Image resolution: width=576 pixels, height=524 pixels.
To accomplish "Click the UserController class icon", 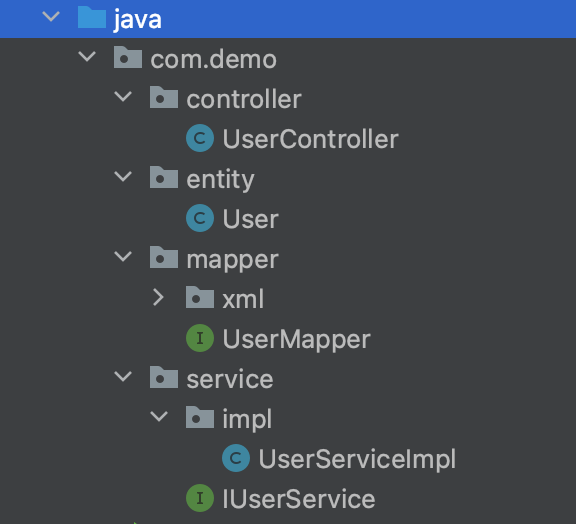I will 200,139.
